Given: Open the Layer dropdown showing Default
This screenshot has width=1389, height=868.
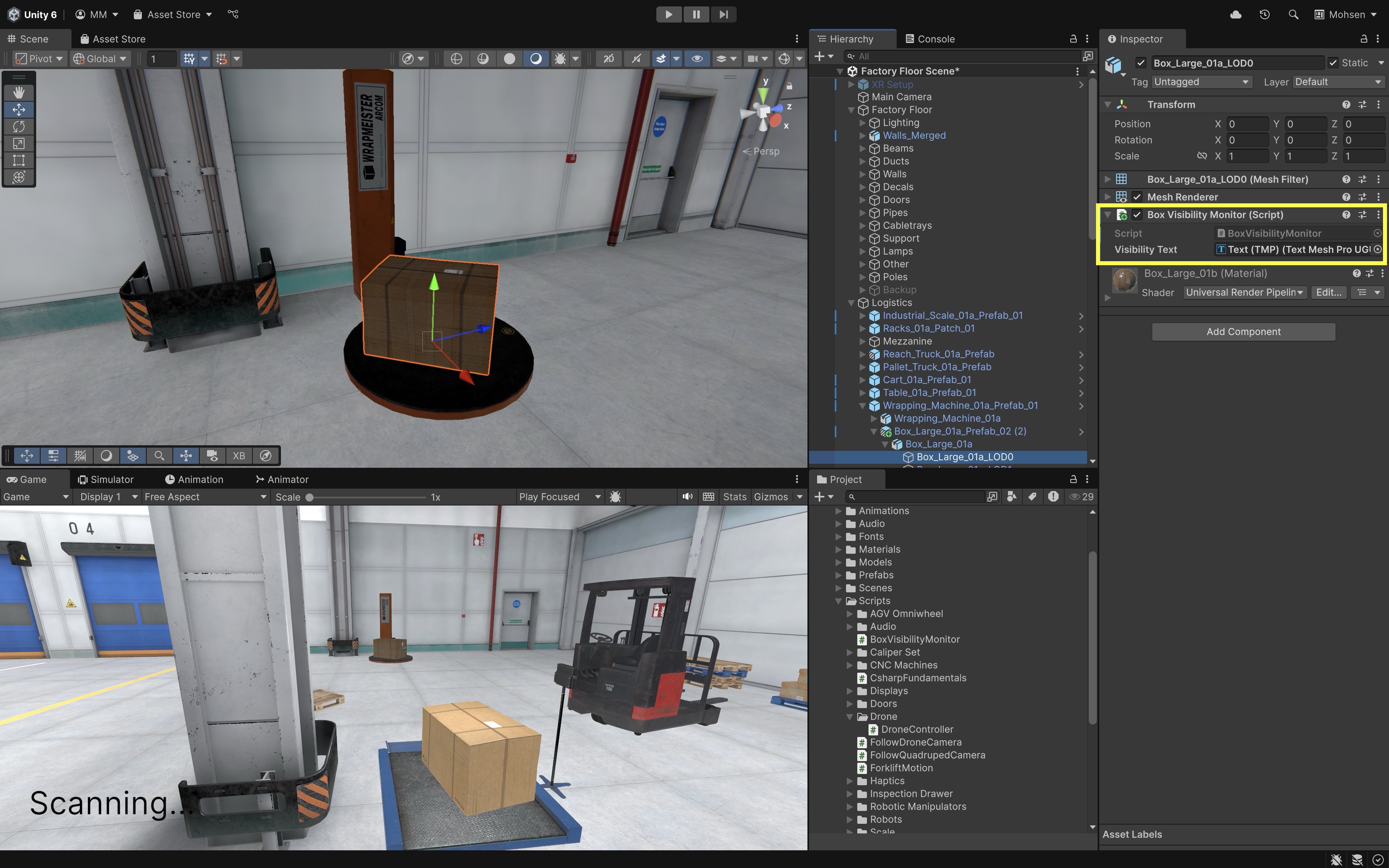Looking at the screenshot, I should pyautogui.click(x=1337, y=82).
